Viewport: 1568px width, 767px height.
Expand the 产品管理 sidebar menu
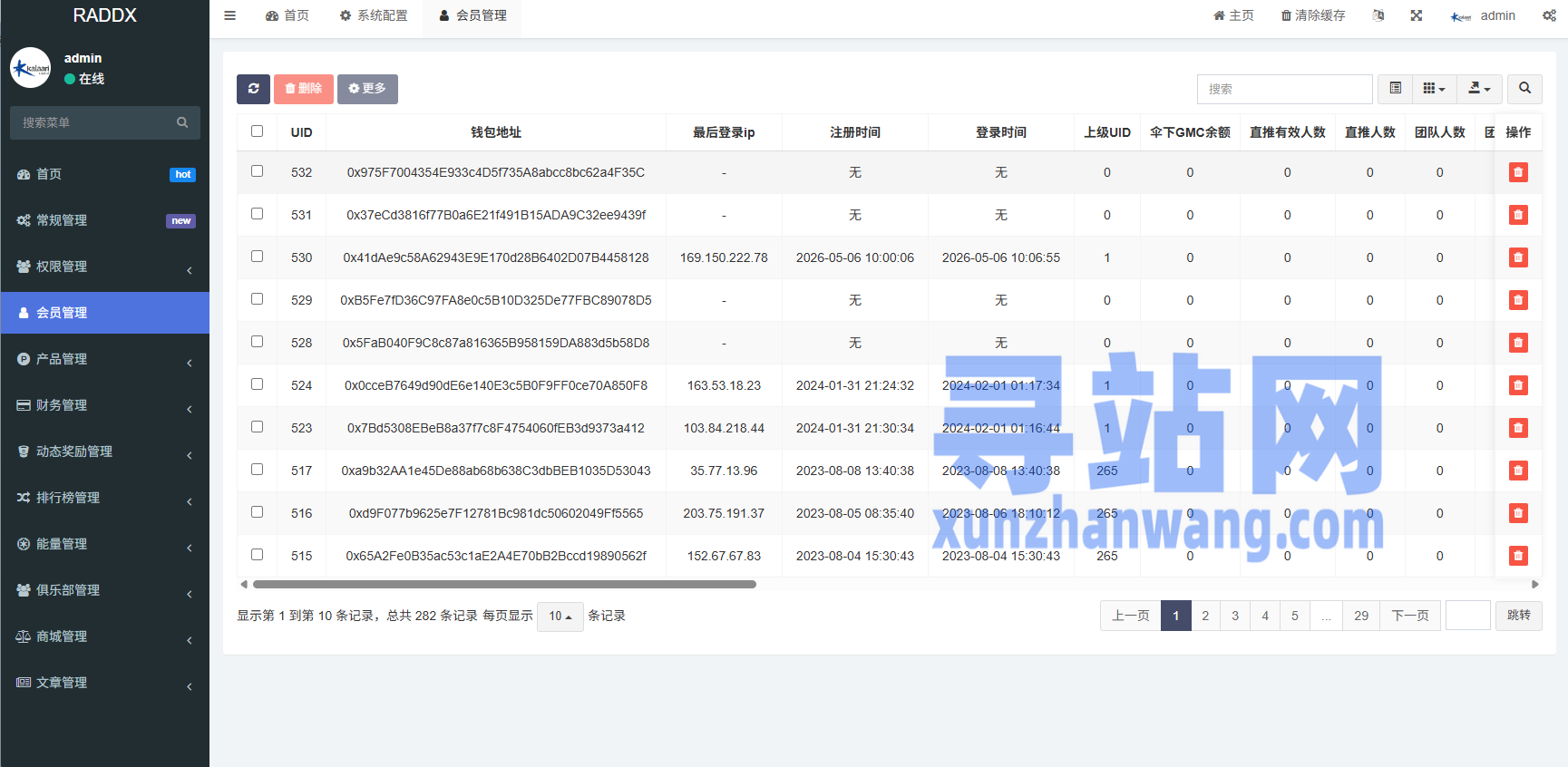[x=105, y=359]
